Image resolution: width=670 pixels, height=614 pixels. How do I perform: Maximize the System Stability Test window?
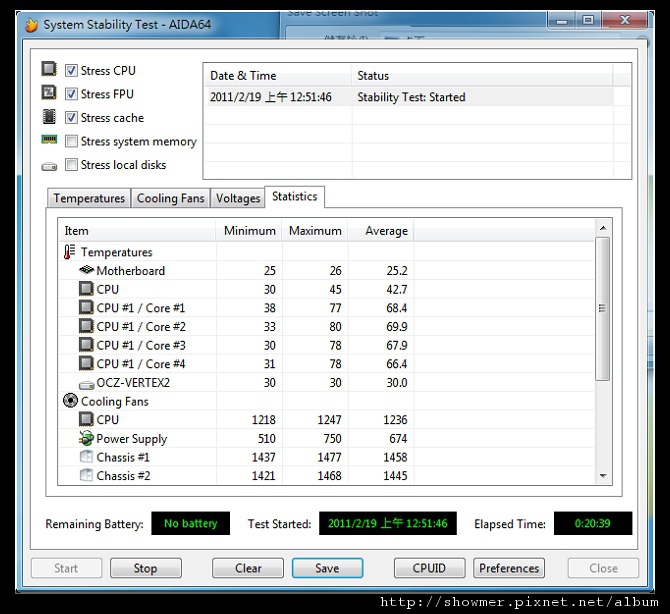pyautogui.click(x=588, y=20)
